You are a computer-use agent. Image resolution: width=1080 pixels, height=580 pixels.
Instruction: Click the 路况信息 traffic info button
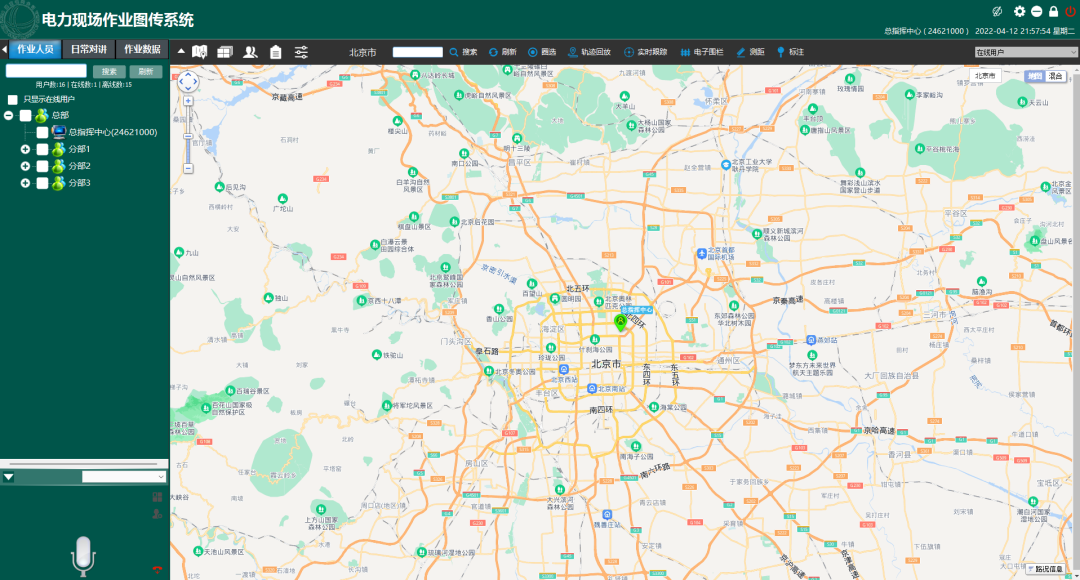(1045, 569)
